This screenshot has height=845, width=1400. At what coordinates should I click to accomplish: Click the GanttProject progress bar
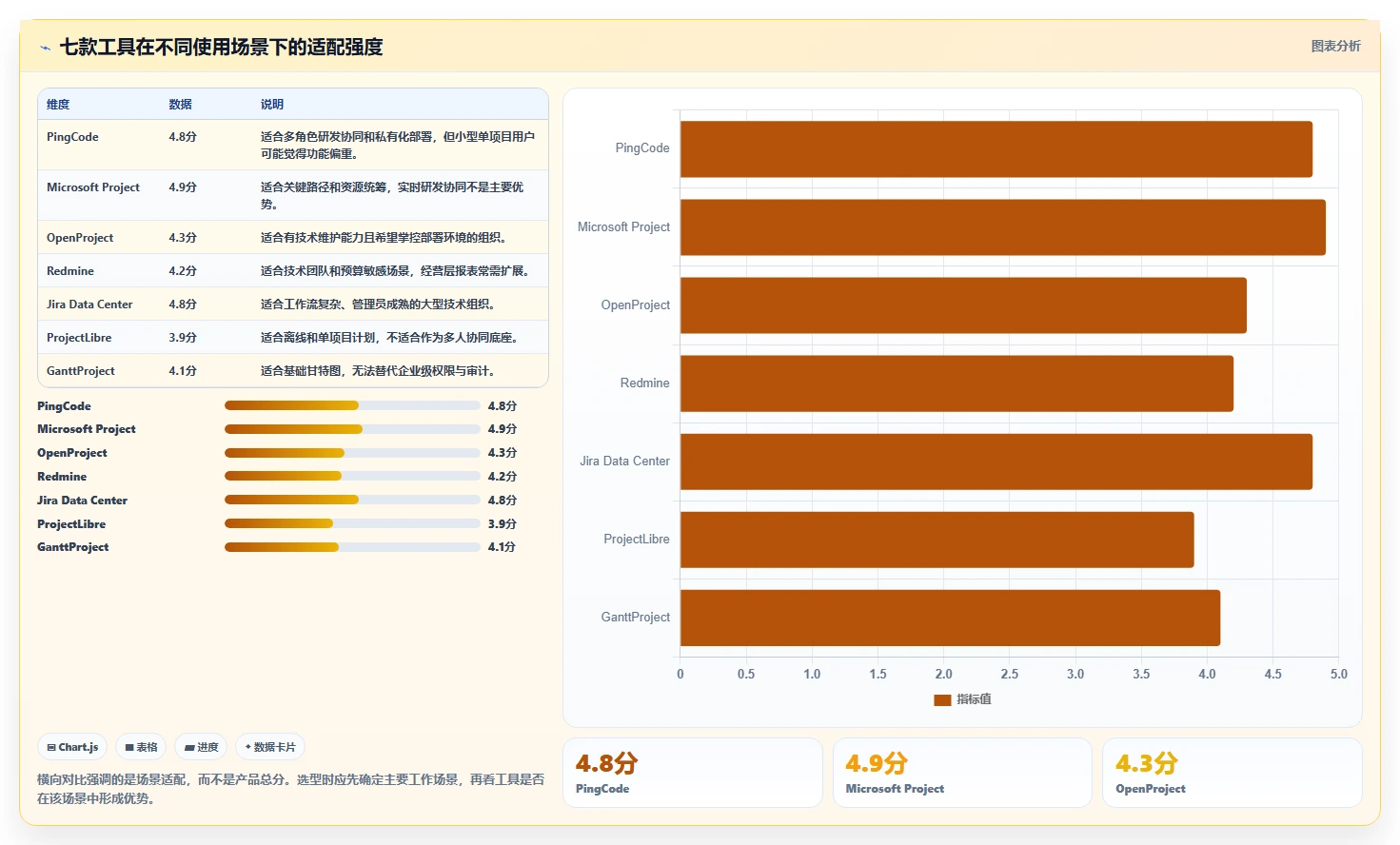(x=352, y=547)
